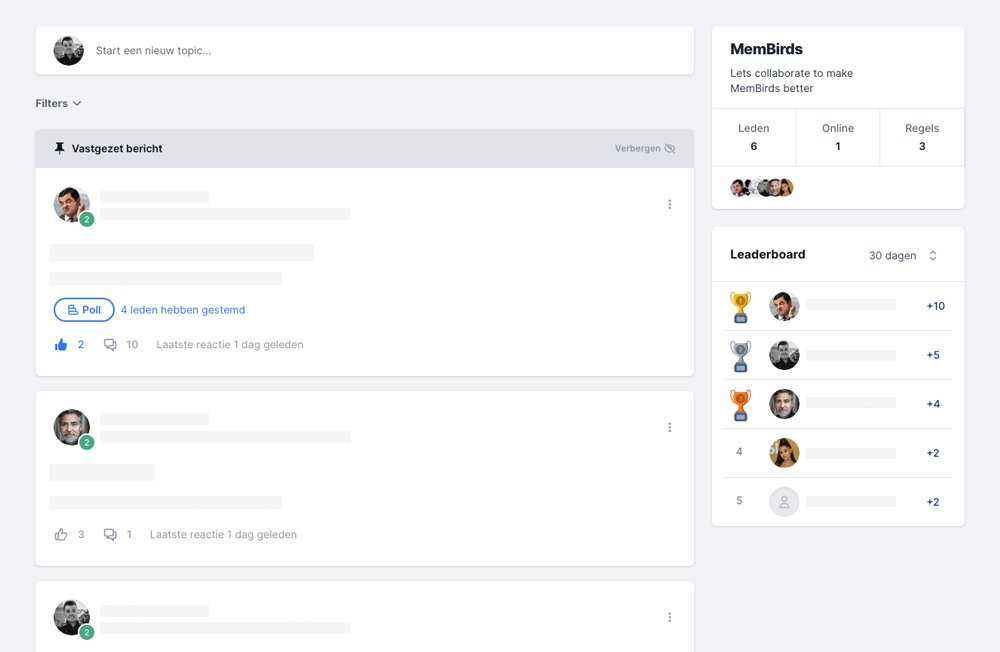Open three-dot menu on third post
1000x652 pixels.
click(x=670, y=618)
